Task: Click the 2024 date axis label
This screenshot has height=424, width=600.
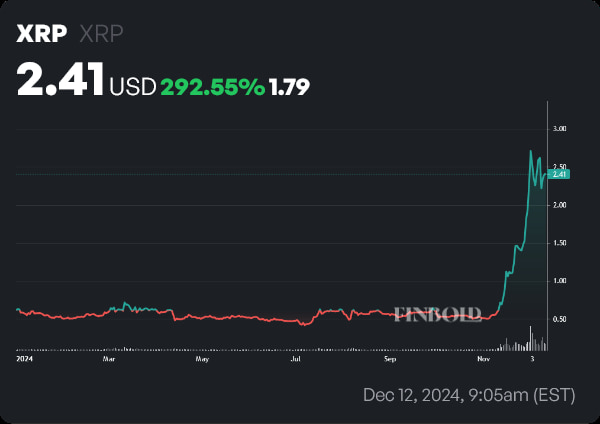Action: 24,359
